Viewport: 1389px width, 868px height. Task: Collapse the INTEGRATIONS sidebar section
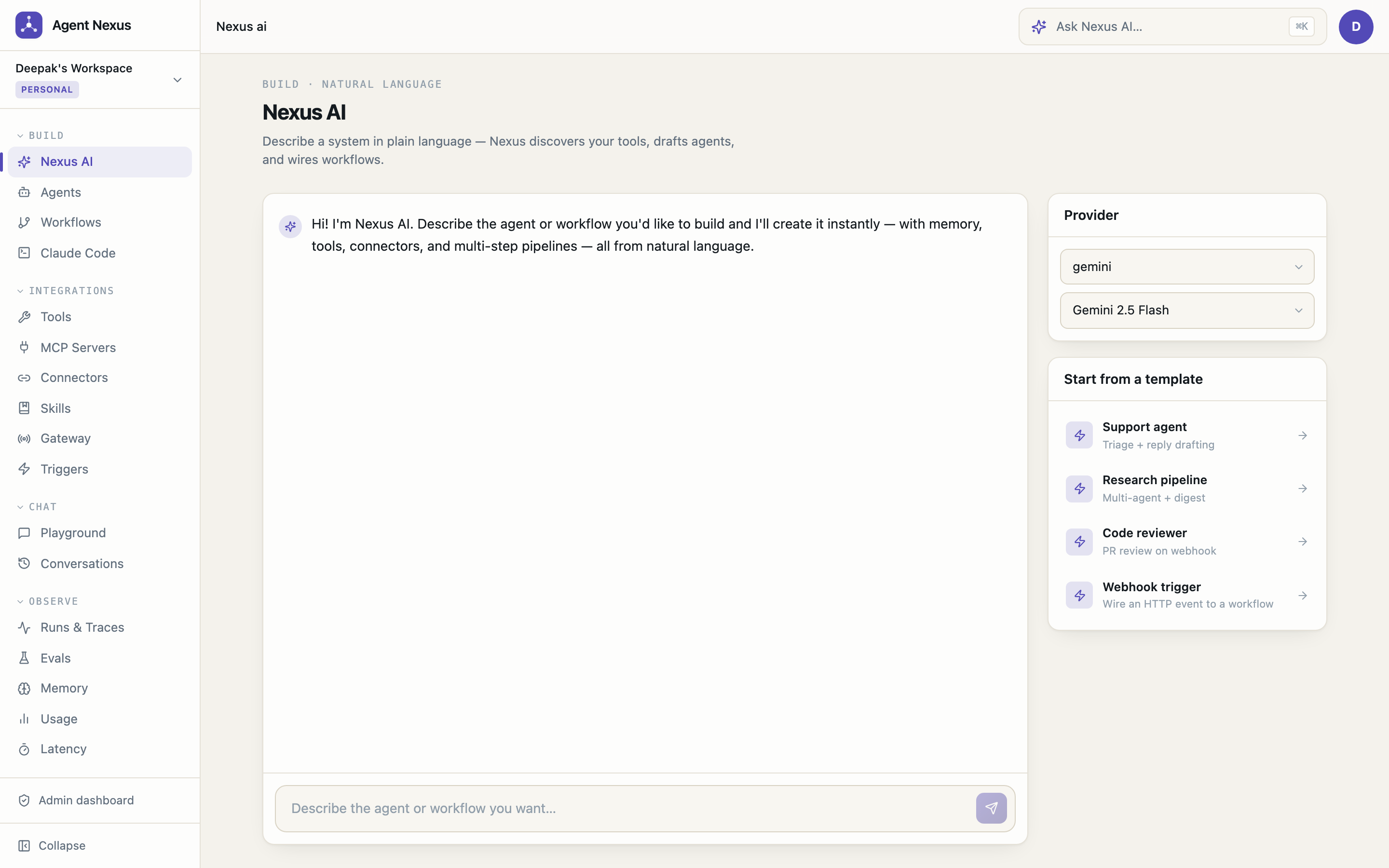tap(66, 291)
